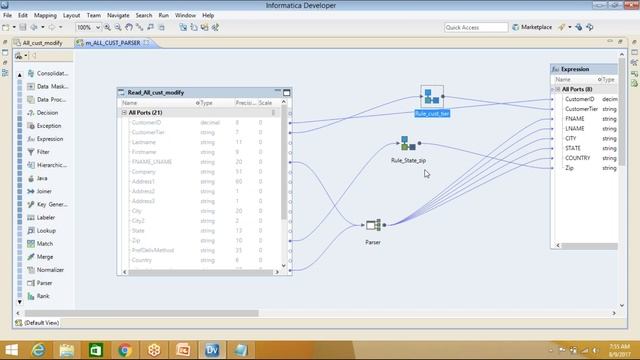Open Internet Explorer from taskbar
640x360 pixels.
pos(39,350)
